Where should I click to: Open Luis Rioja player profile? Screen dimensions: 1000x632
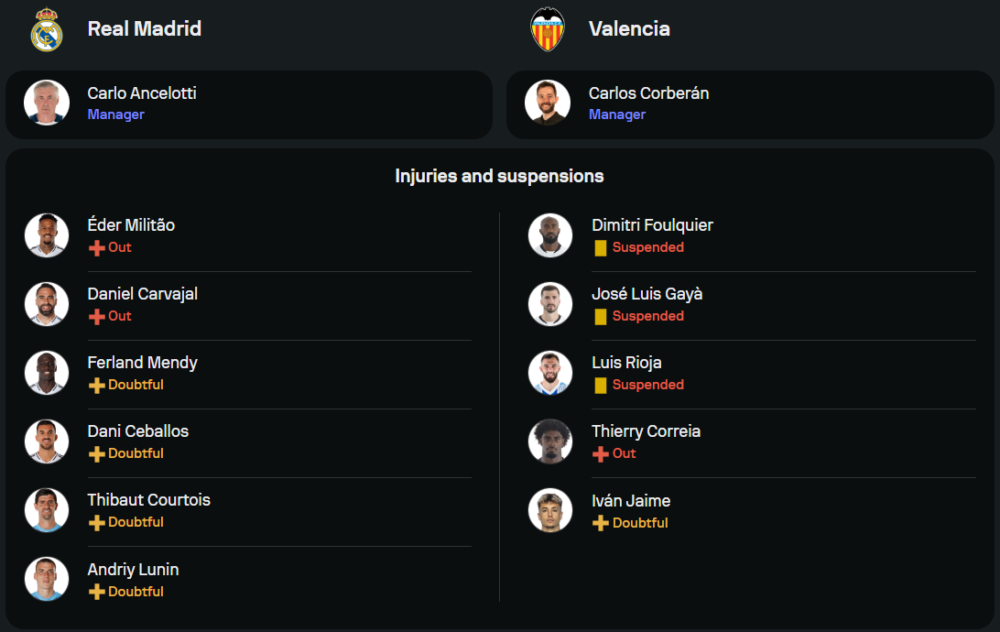coord(626,362)
